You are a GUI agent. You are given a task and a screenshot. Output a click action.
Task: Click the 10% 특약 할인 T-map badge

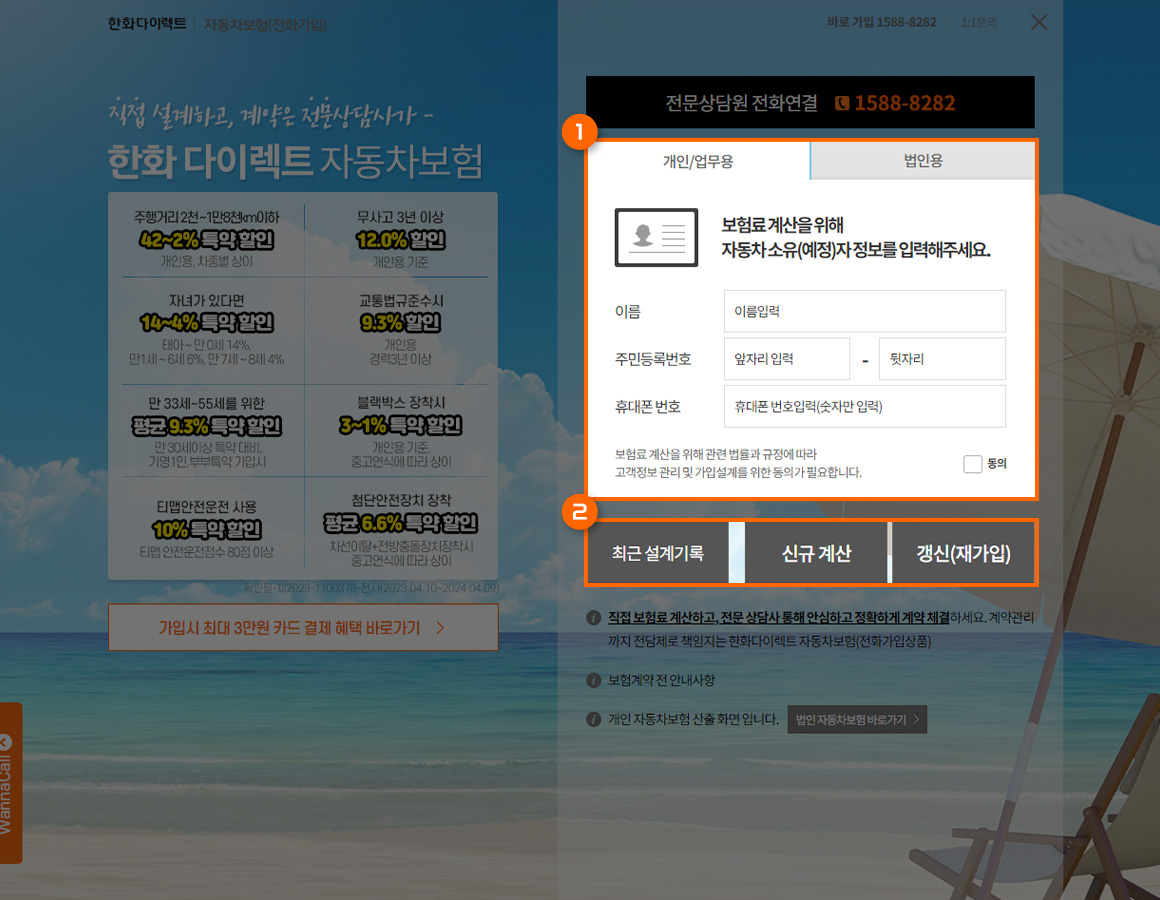[x=206, y=529]
